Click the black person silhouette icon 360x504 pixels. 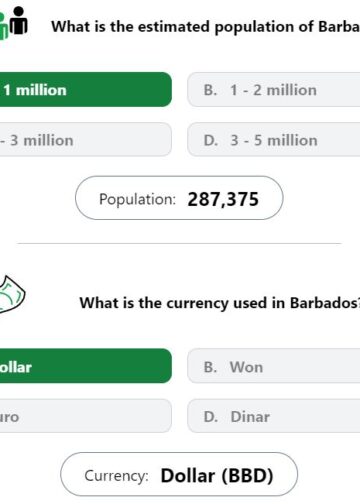(x=19, y=21)
